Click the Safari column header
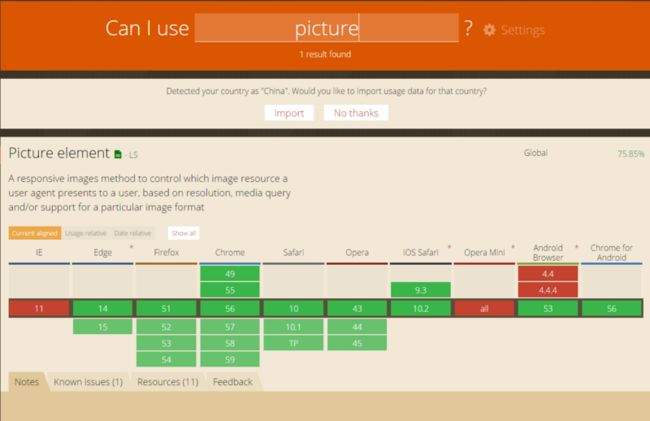 293,252
